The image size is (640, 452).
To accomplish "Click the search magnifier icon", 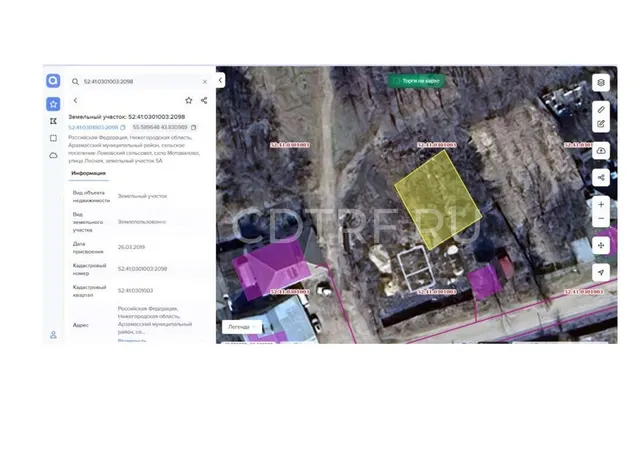I will pos(76,82).
